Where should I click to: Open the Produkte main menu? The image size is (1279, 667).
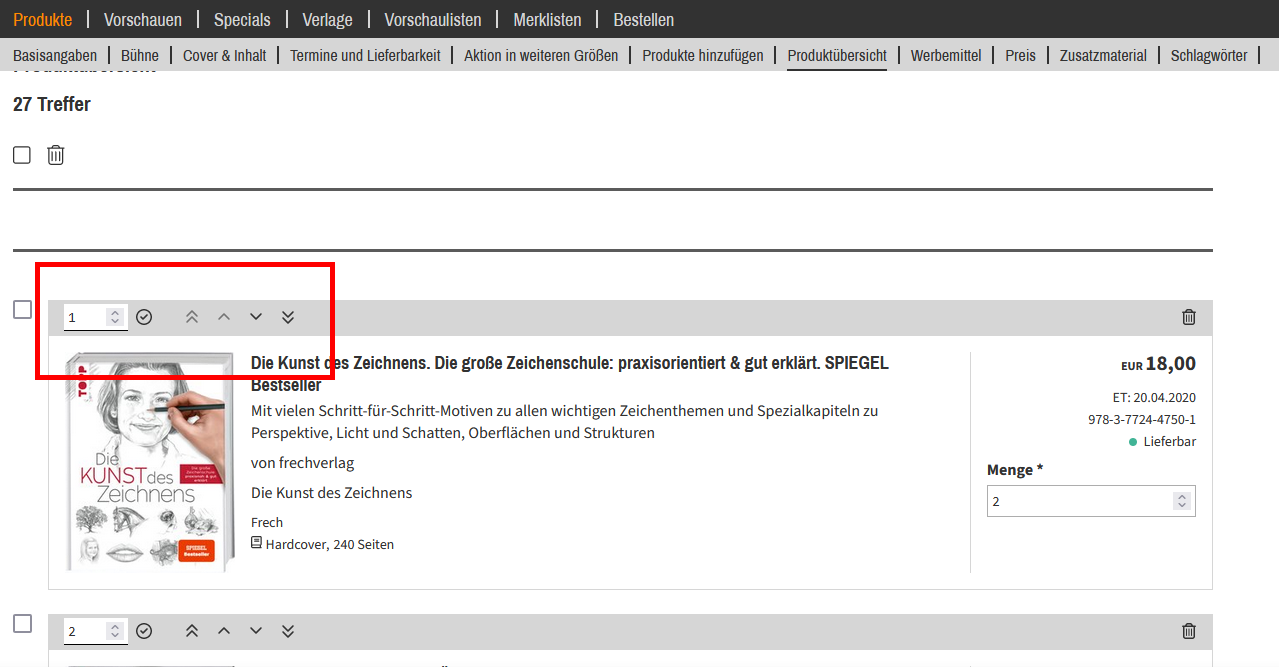coord(43,20)
